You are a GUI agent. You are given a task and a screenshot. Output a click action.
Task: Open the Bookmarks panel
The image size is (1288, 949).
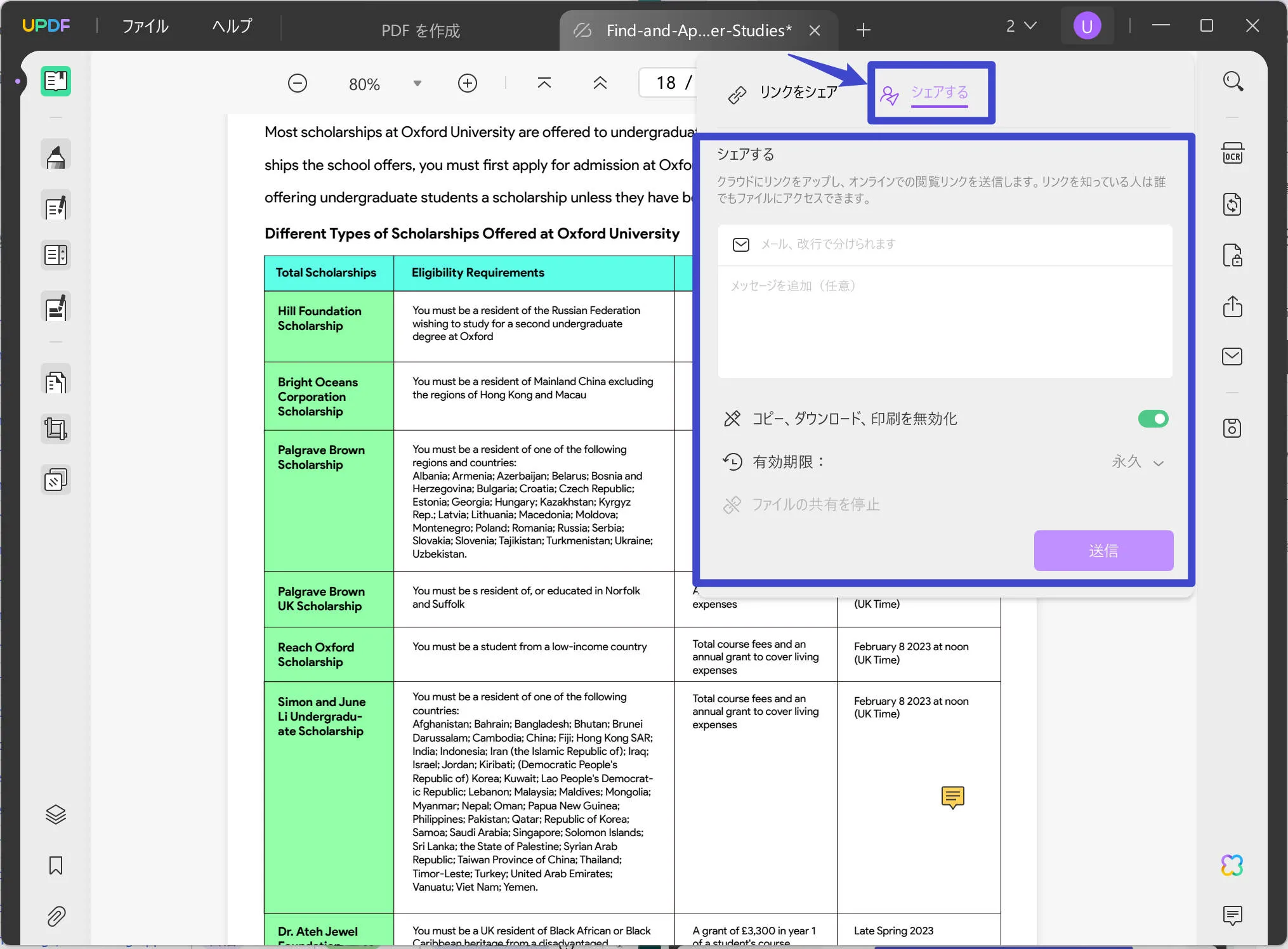coord(56,865)
